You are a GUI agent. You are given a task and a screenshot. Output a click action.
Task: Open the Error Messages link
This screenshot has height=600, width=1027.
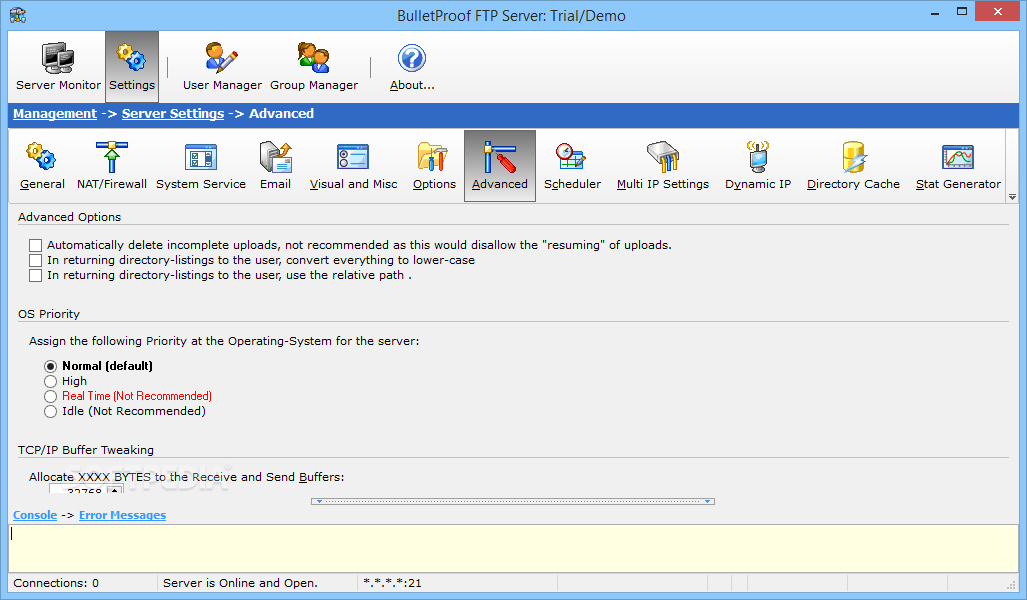point(122,515)
